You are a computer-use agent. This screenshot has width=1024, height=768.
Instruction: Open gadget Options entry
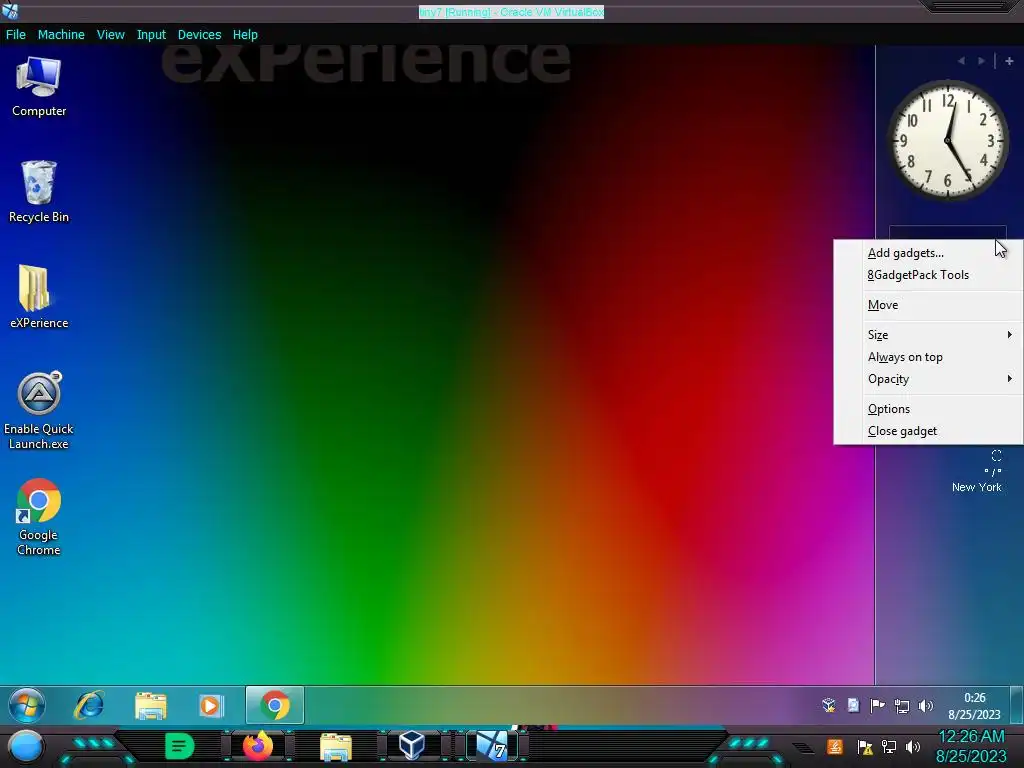(x=928, y=409)
